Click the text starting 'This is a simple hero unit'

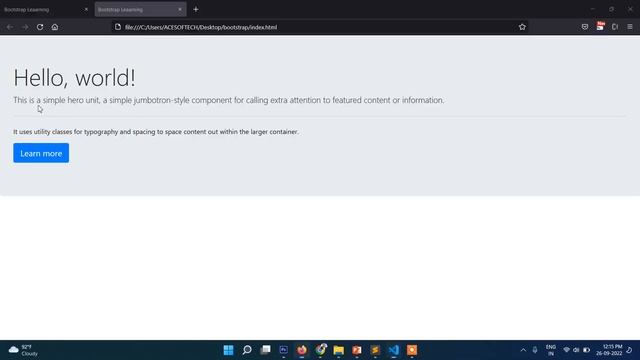(229, 100)
